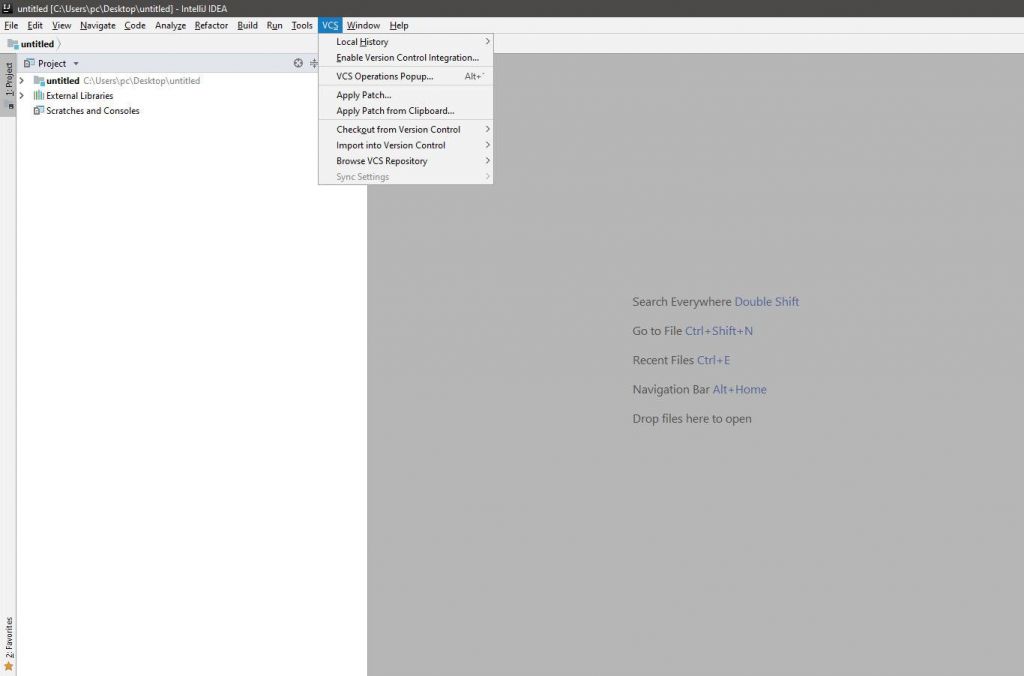Viewport: 1024px width, 676px height.
Task: Click the IntelliJ IDEA logo in the title bar
Action: point(8,8)
